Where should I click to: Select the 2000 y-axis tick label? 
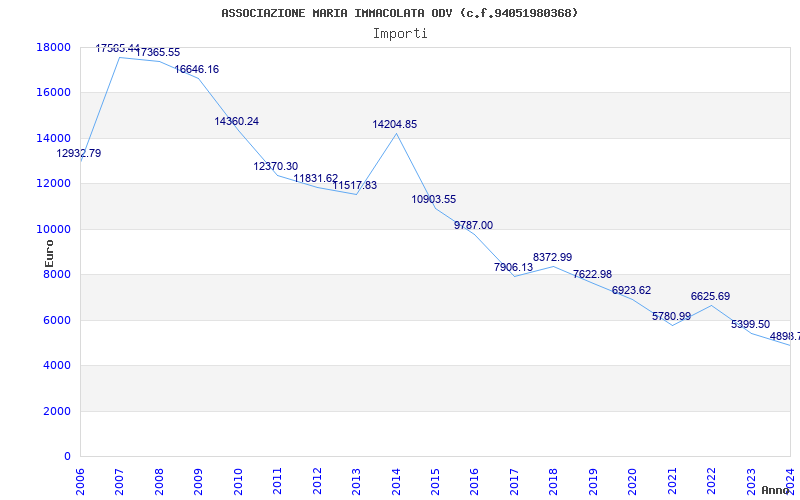pos(57,411)
